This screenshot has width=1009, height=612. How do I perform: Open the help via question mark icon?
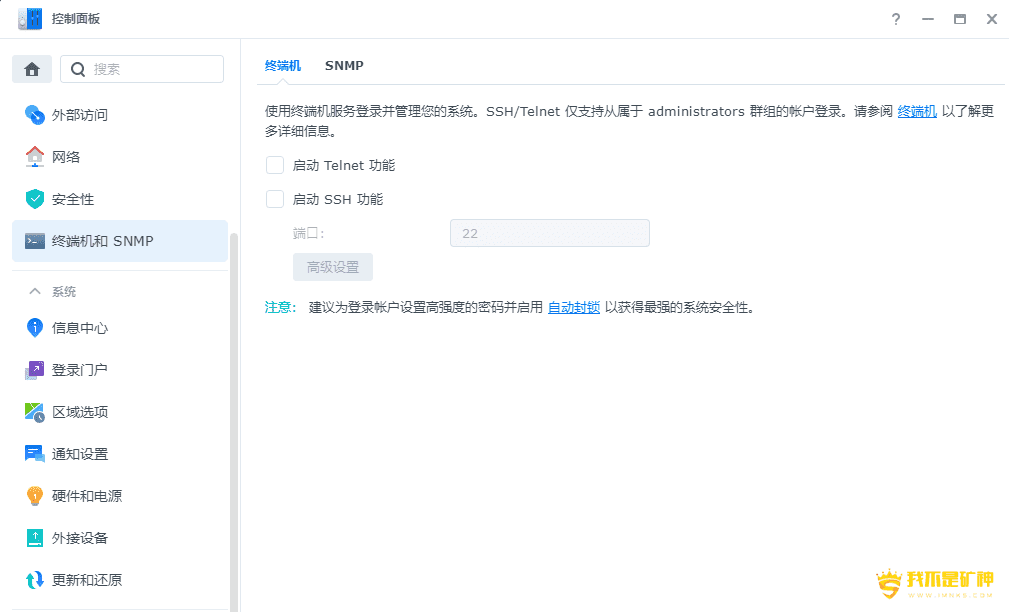click(x=895, y=18)
